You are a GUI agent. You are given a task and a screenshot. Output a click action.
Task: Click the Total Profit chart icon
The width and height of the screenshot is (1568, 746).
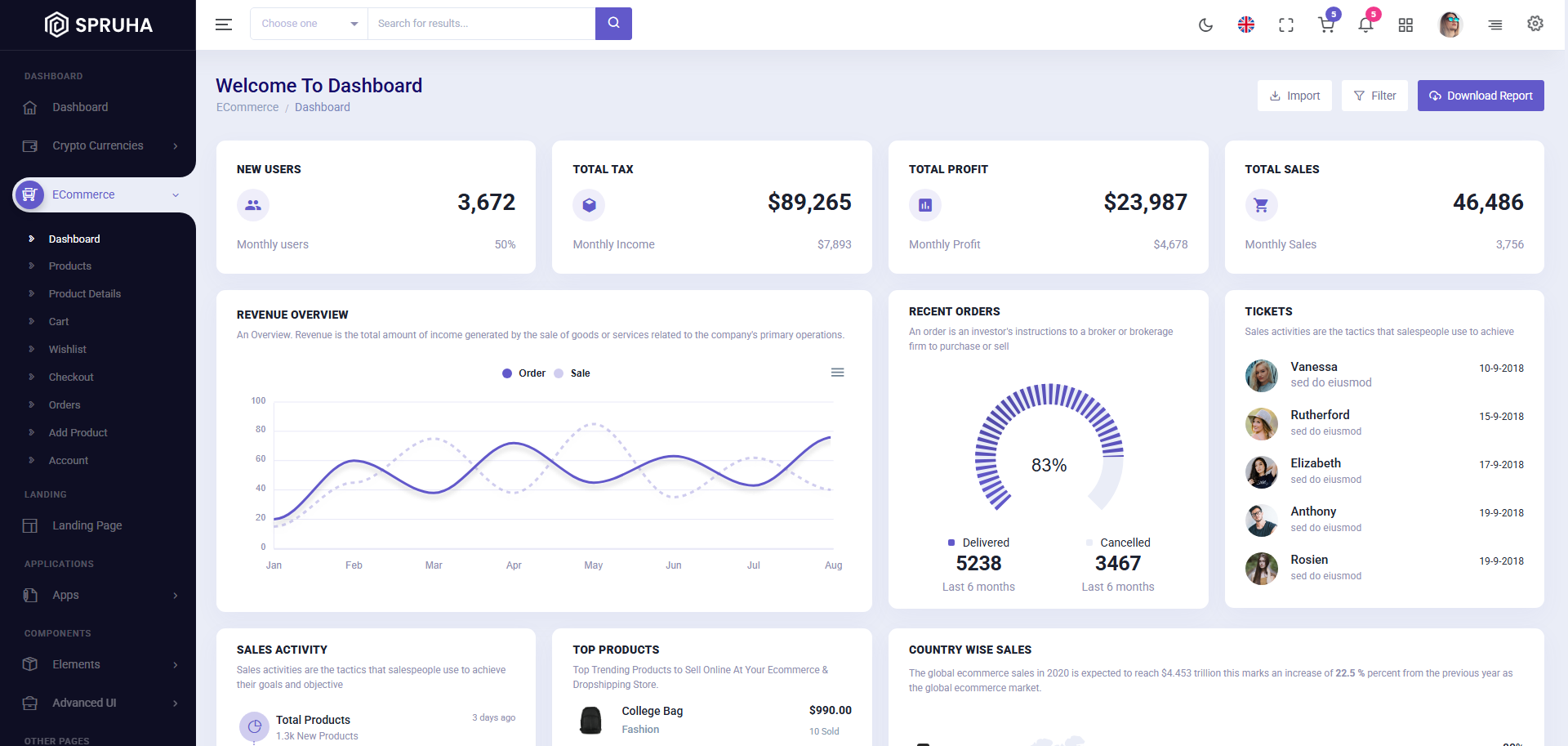(925, 205)
